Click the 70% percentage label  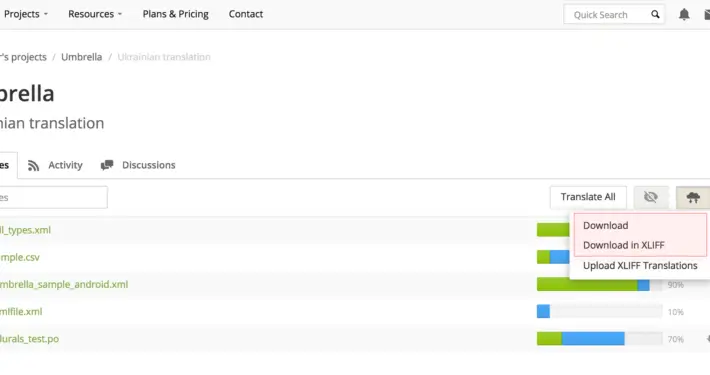coord(676,339)
